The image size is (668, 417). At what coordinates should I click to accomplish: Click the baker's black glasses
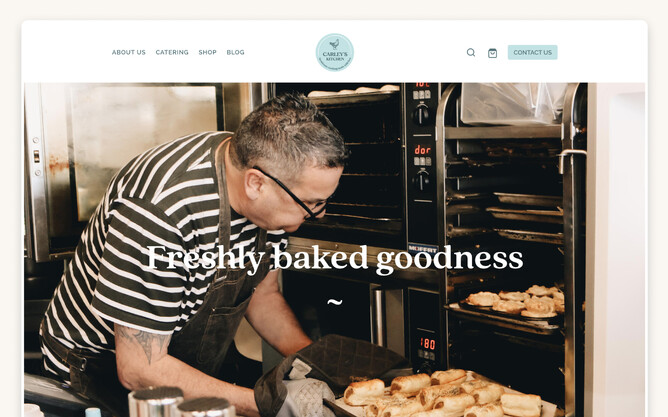pyautogui.click(x=294, y=193)
